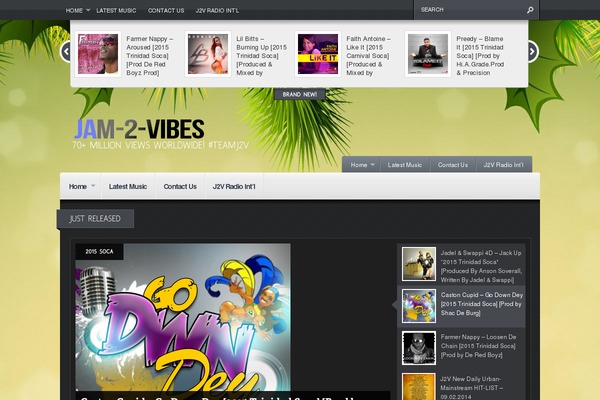Click the search magnifier icon
The width and height of the screenshot is (600, 400).
point(530,10)
